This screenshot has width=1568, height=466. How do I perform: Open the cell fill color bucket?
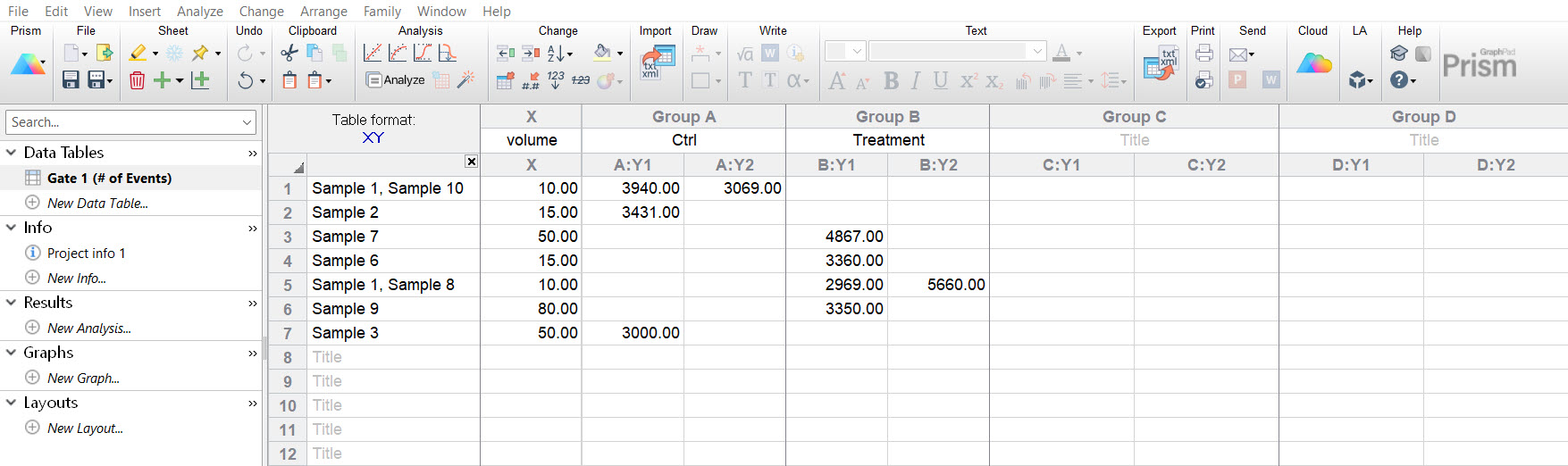coord(602,53)
